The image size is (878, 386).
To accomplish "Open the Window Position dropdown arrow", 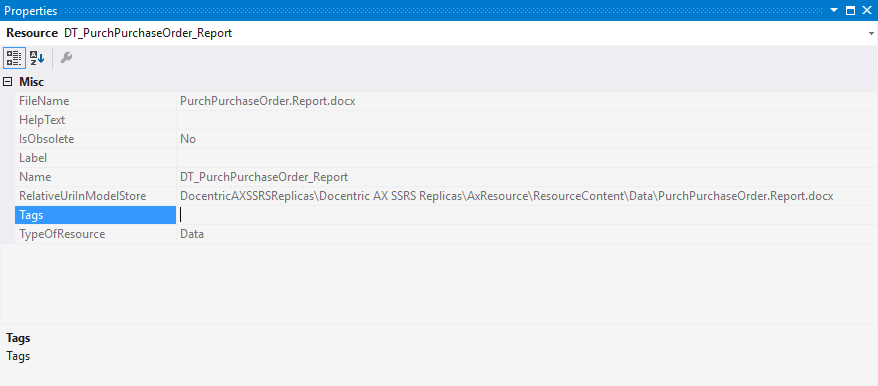I will pos(834,10).
